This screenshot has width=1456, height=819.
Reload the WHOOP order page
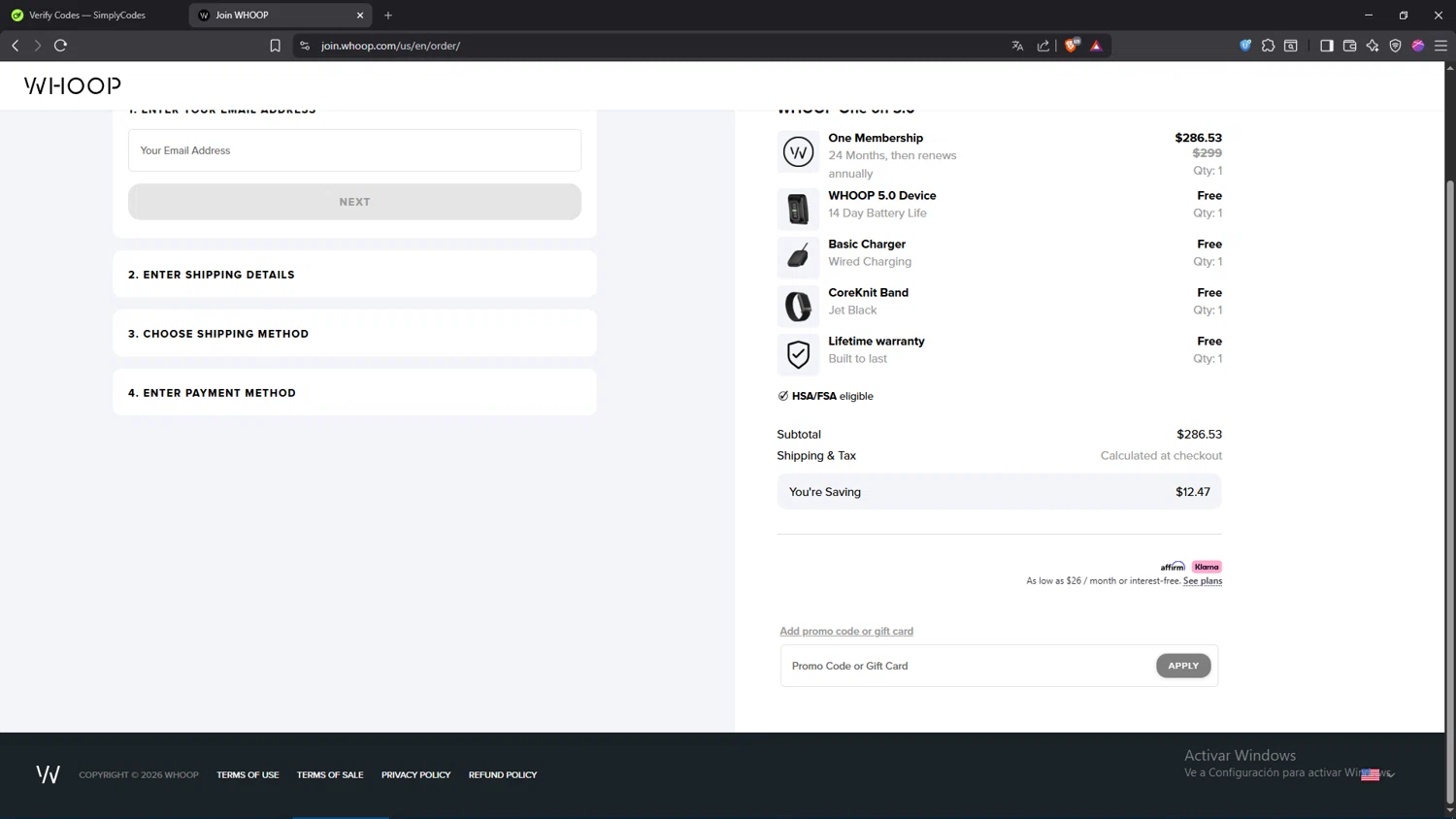tap(60, 46)
